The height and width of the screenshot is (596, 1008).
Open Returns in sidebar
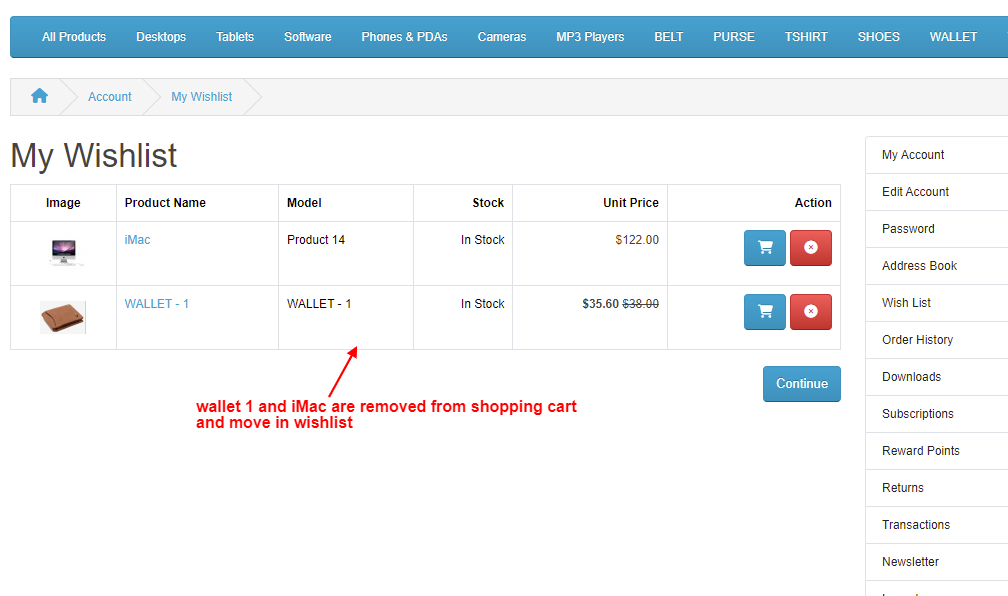click(x=937, y=487)
